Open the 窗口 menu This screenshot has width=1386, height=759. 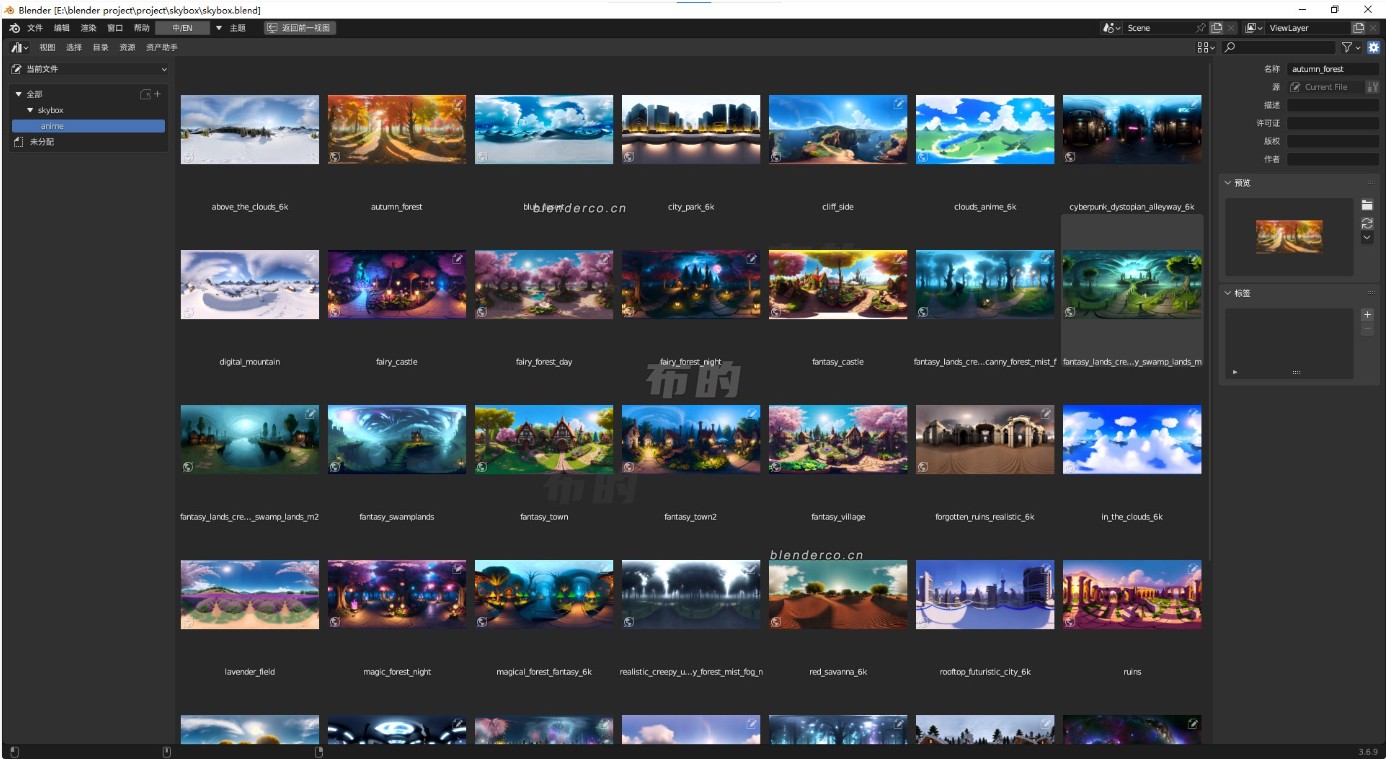point(115,28)
